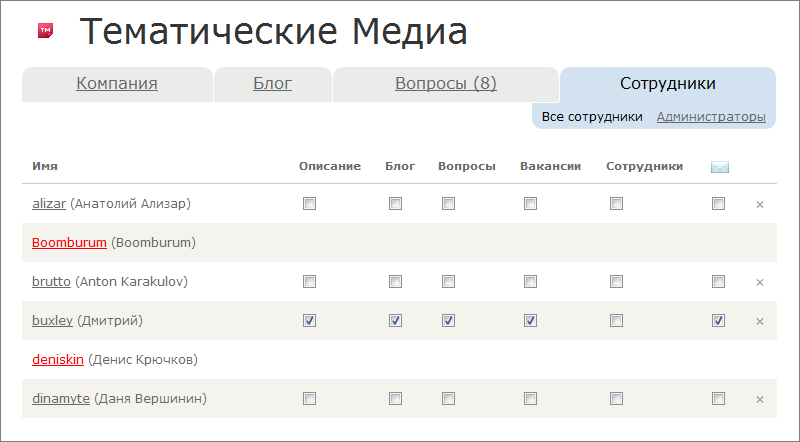Open dinamyte user profile link
The height and width of the screenshot is (442, 800).
61,399
